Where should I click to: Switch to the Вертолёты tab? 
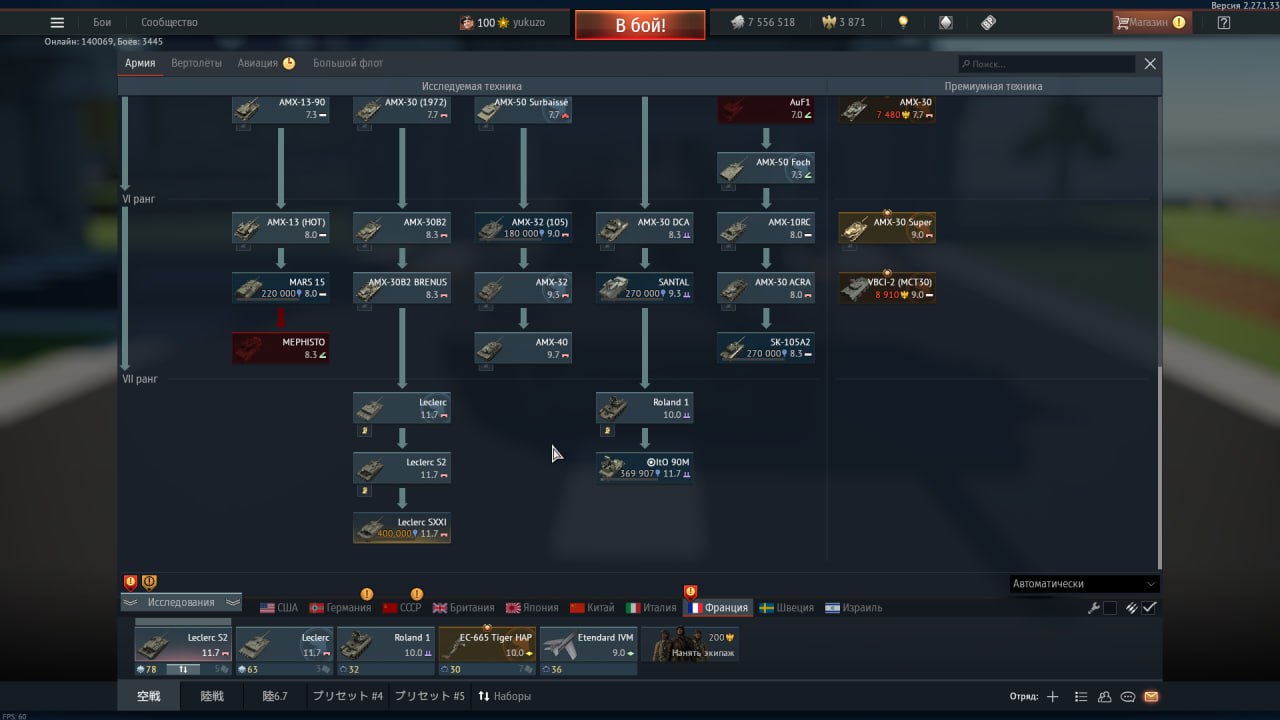tap(196, 63)
